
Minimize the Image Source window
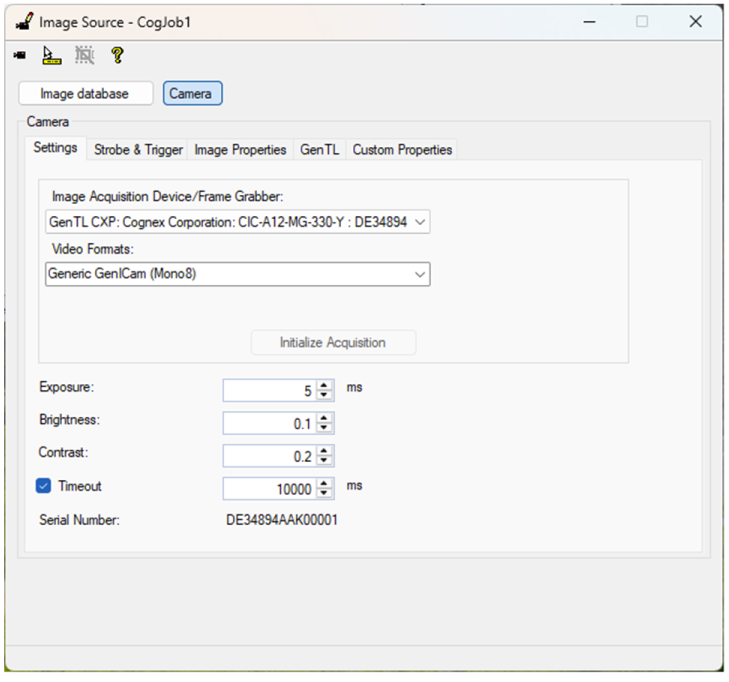click(x=590, y=22)
